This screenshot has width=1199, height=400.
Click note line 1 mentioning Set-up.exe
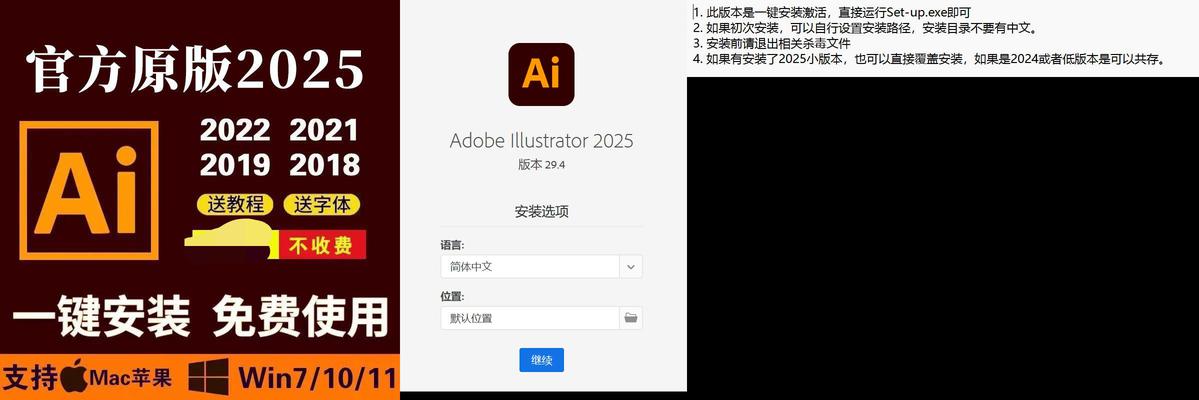pos(832,12)
